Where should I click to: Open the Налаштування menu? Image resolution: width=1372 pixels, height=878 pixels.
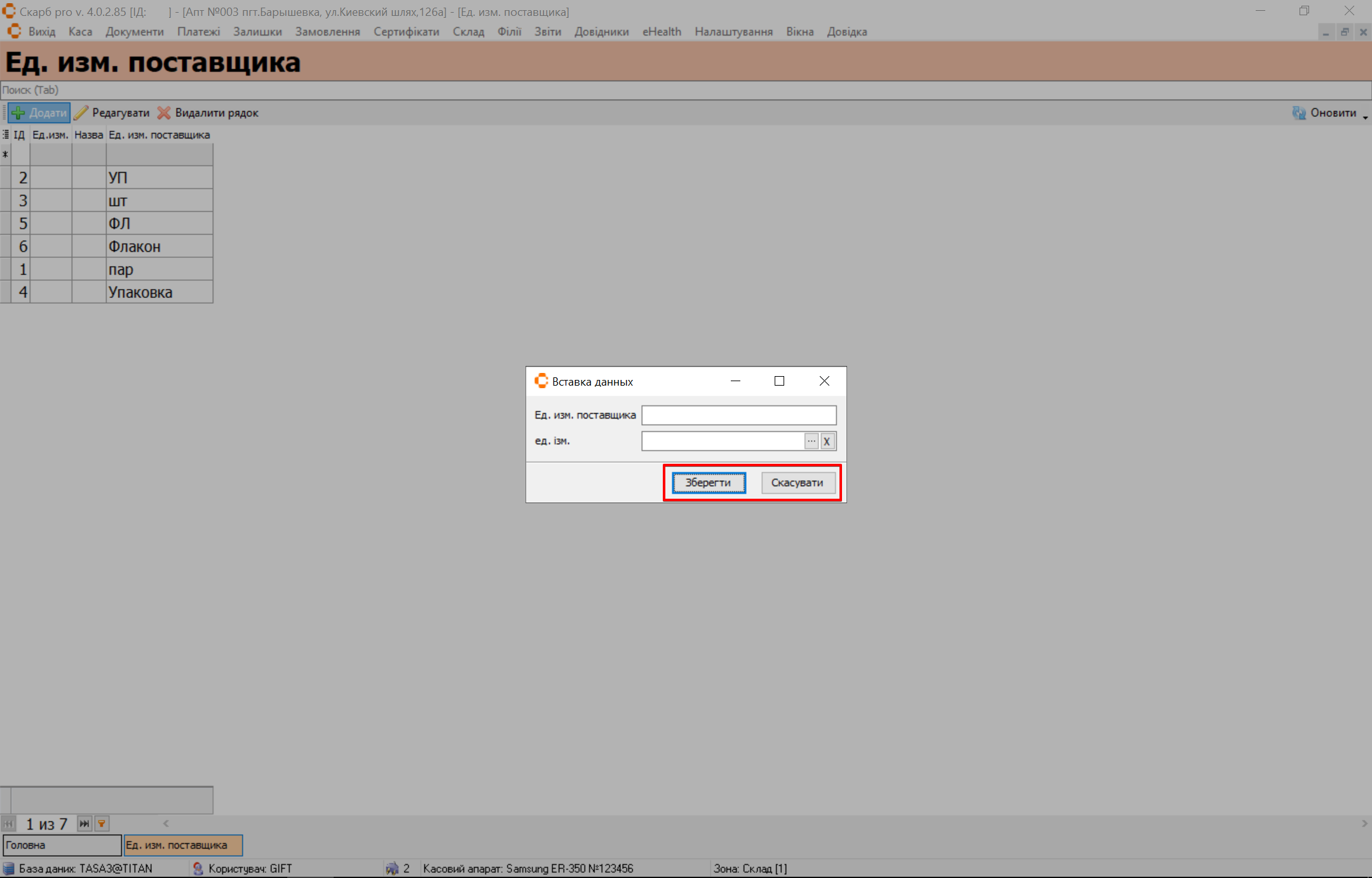tap(733, 32)
